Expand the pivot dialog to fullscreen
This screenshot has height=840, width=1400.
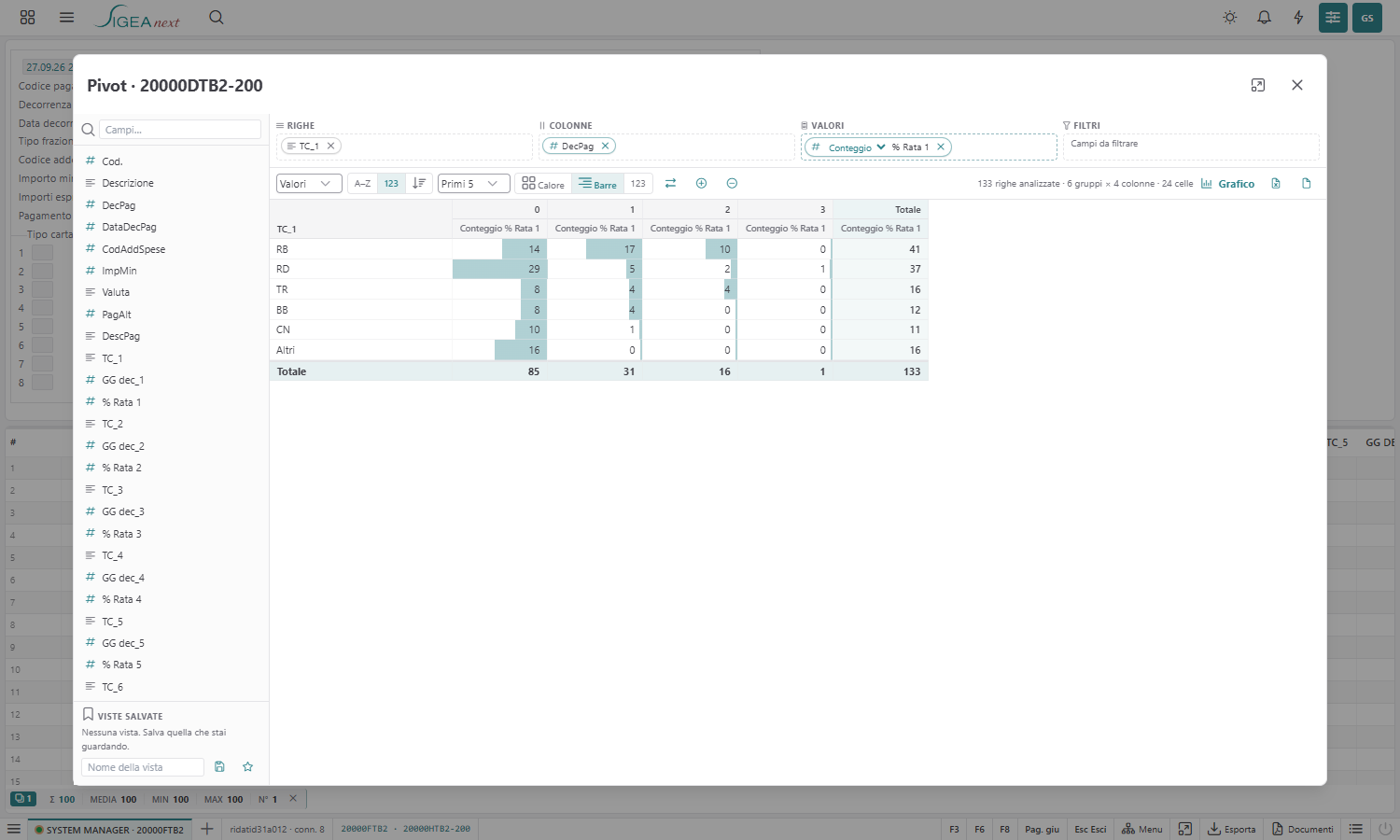pyautogui.click(x=1258, y=85)
